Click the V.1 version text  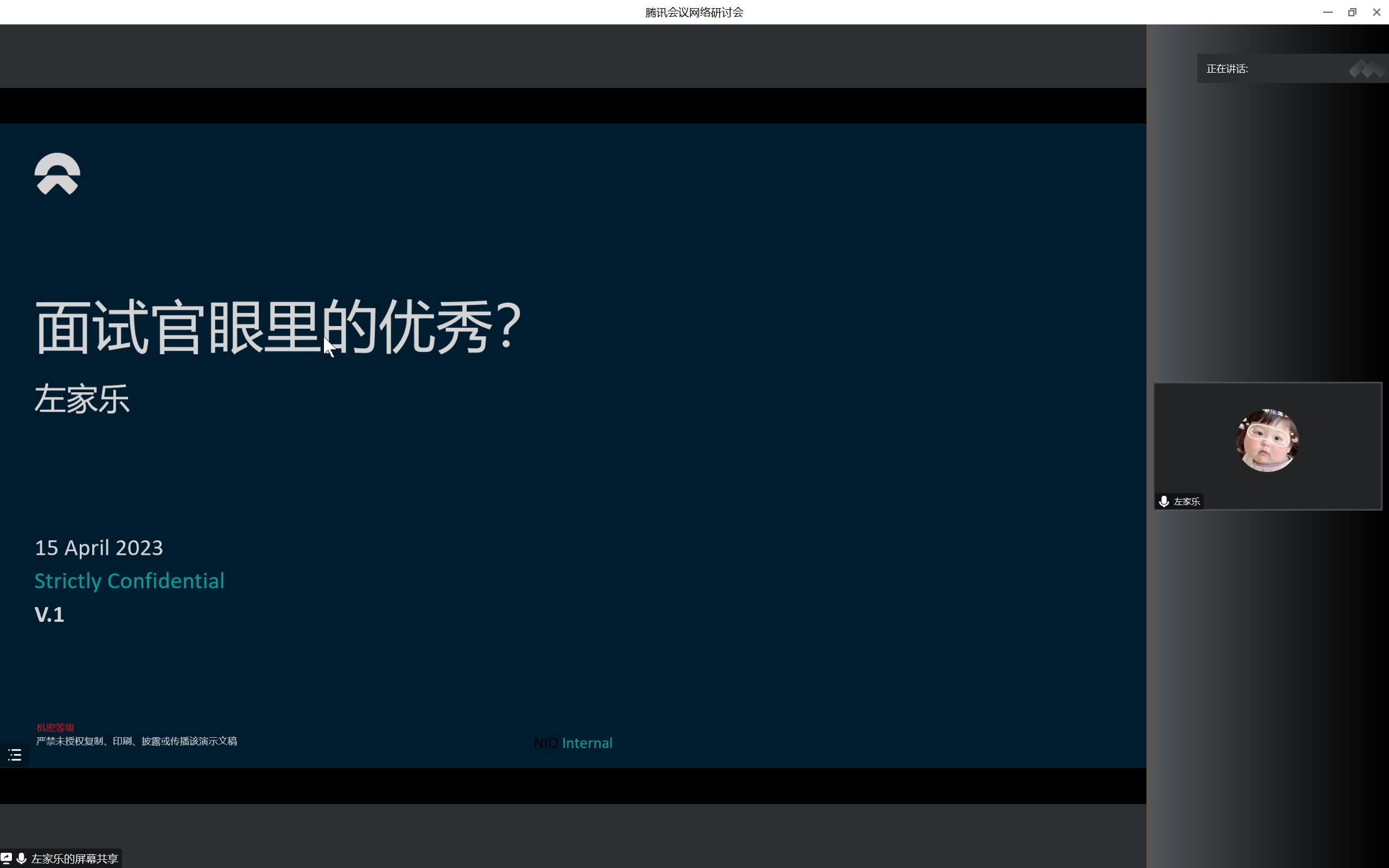click(49, 614)
